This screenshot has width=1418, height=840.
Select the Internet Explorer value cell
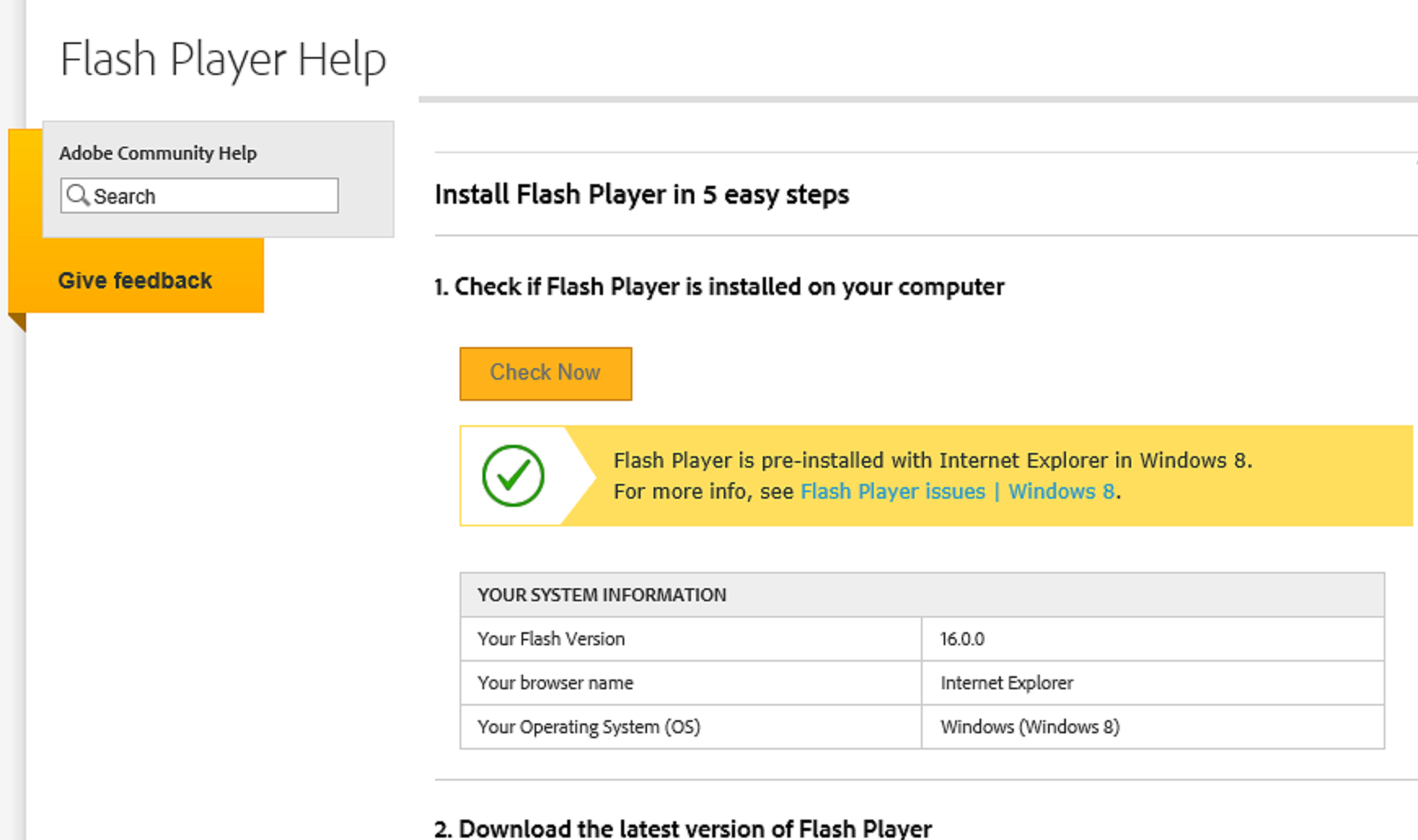[1006, 683]
